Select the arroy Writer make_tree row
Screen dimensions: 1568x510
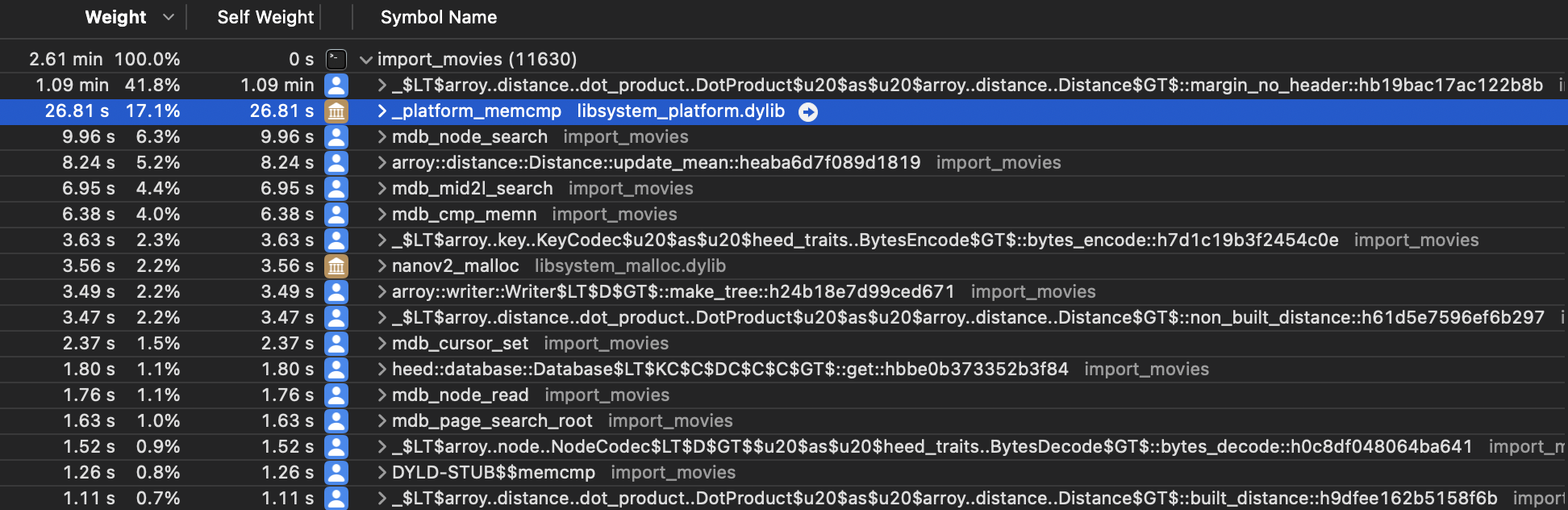pos(673,292)
